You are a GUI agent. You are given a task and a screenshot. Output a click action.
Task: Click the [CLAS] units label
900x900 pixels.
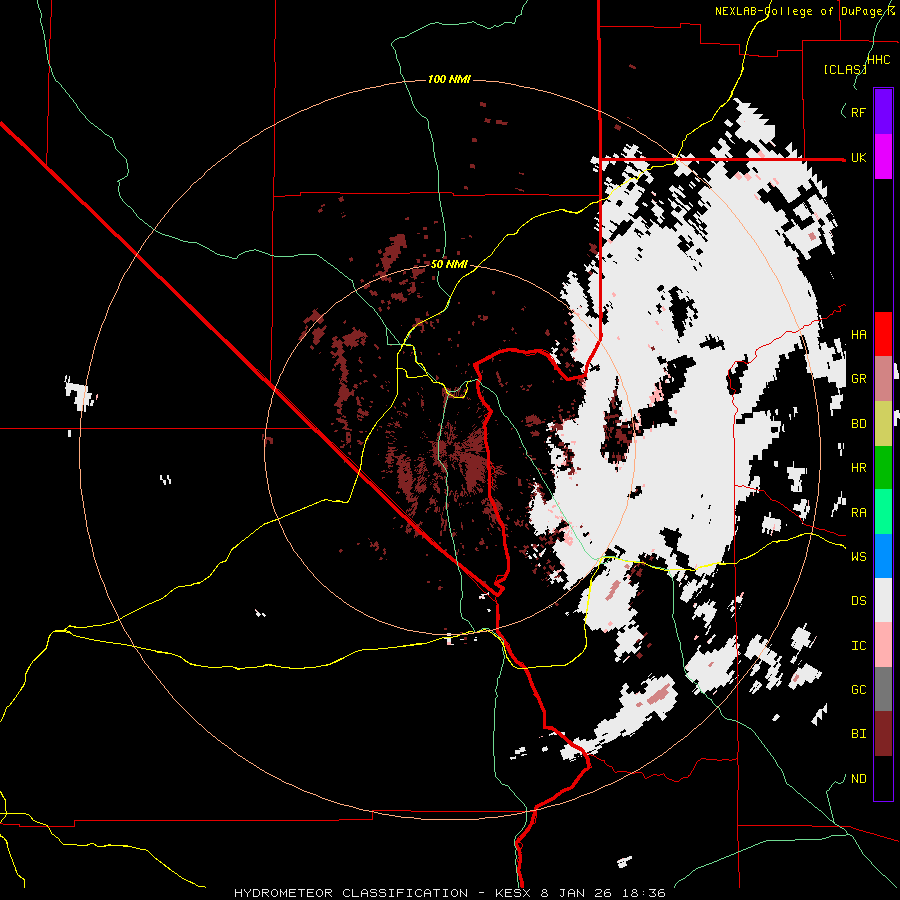(x=845, y=70)
